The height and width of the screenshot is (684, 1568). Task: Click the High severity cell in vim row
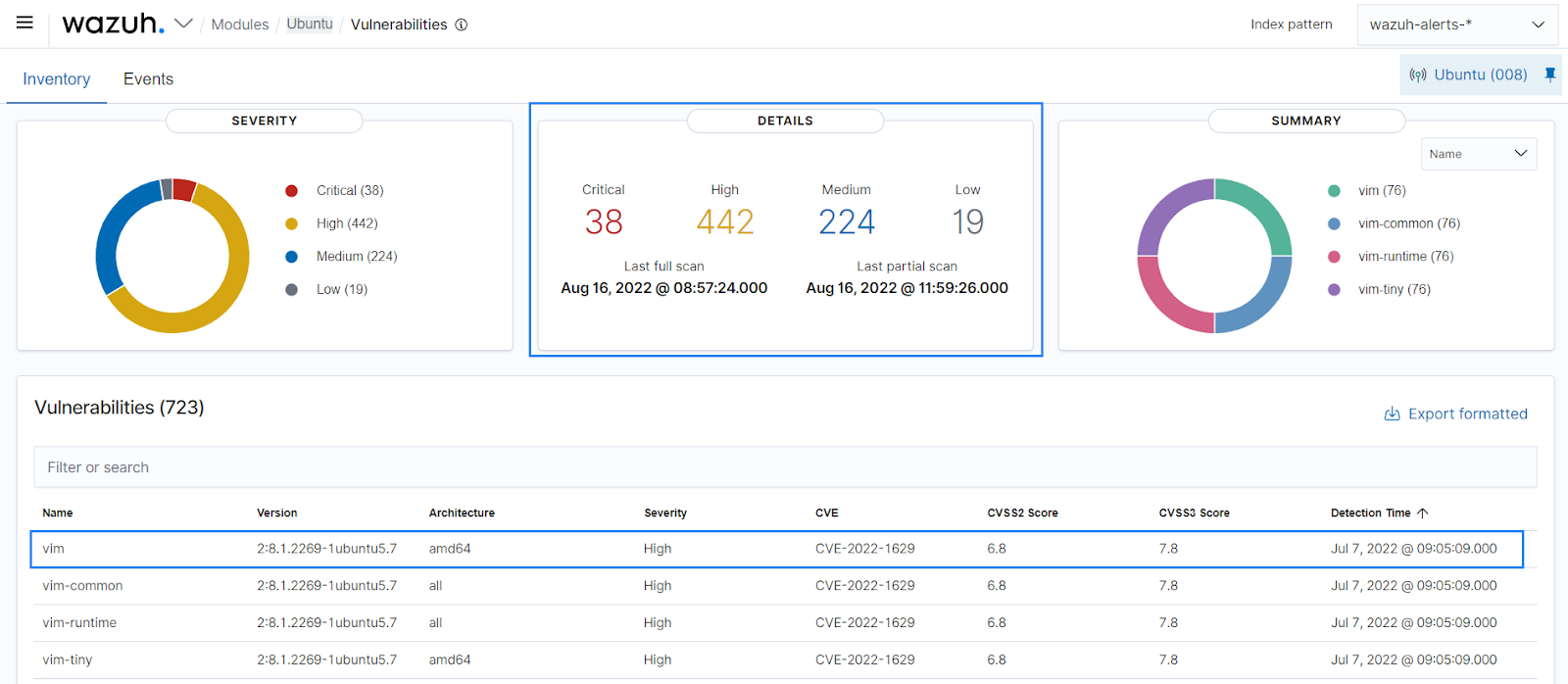click(658, 549)
